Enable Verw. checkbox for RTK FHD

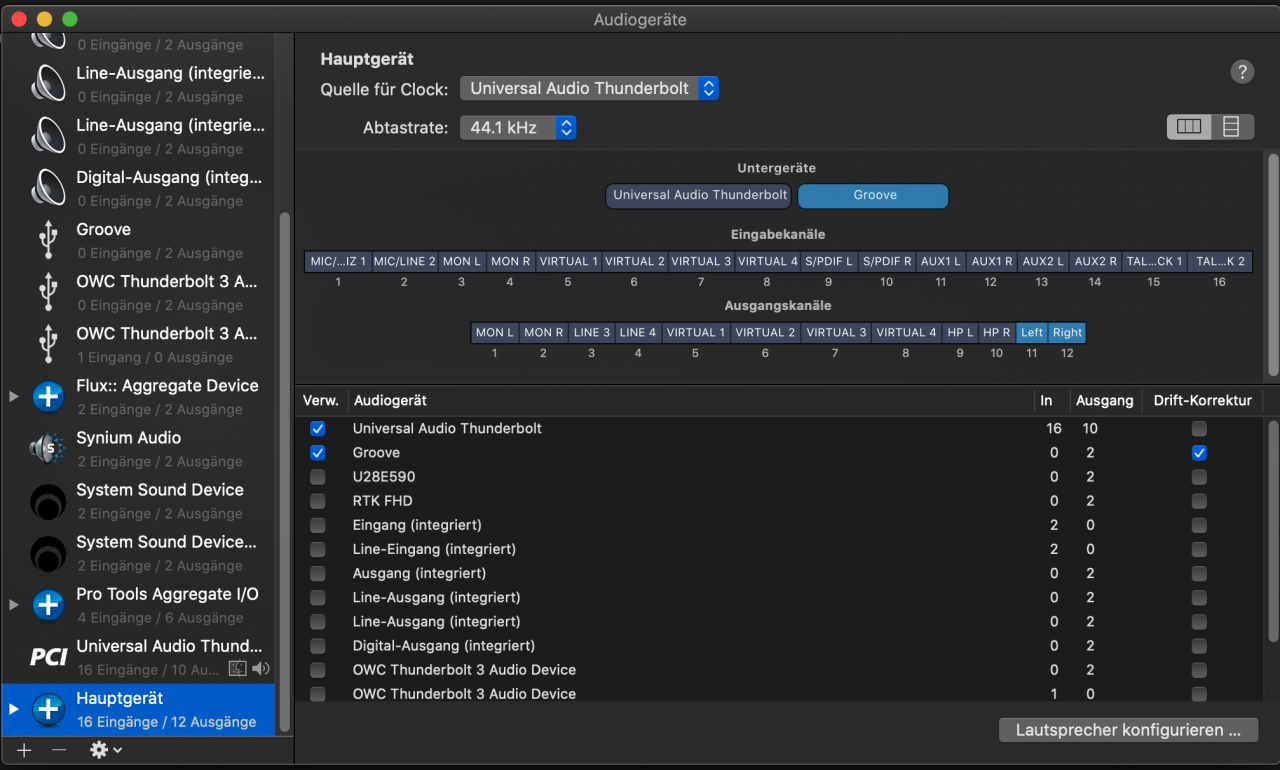[318, 501]
